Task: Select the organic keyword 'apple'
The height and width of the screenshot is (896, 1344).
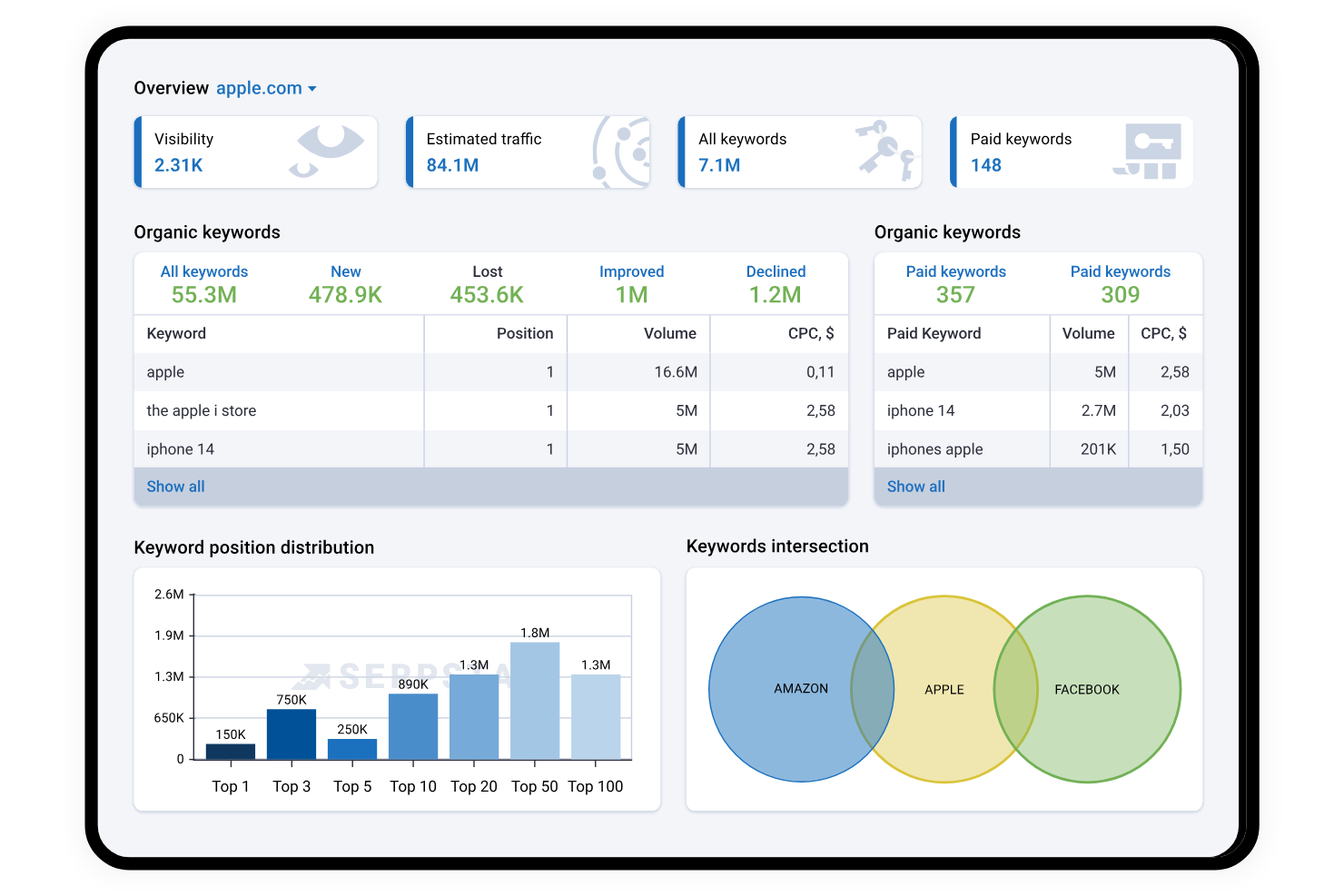Action: click(165, 372)
